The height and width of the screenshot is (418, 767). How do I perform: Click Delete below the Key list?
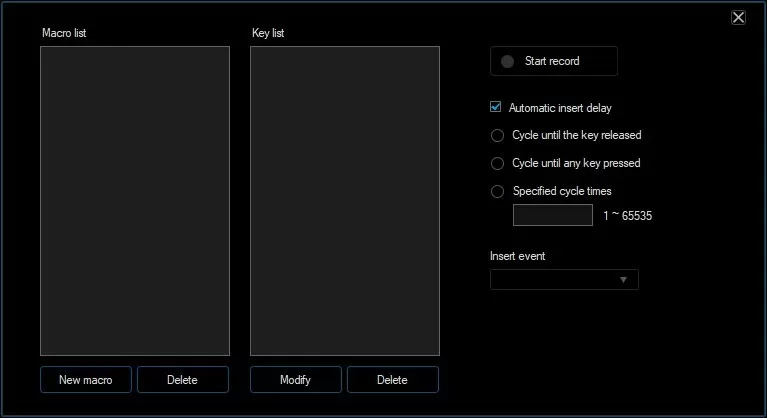pos(392,380)
